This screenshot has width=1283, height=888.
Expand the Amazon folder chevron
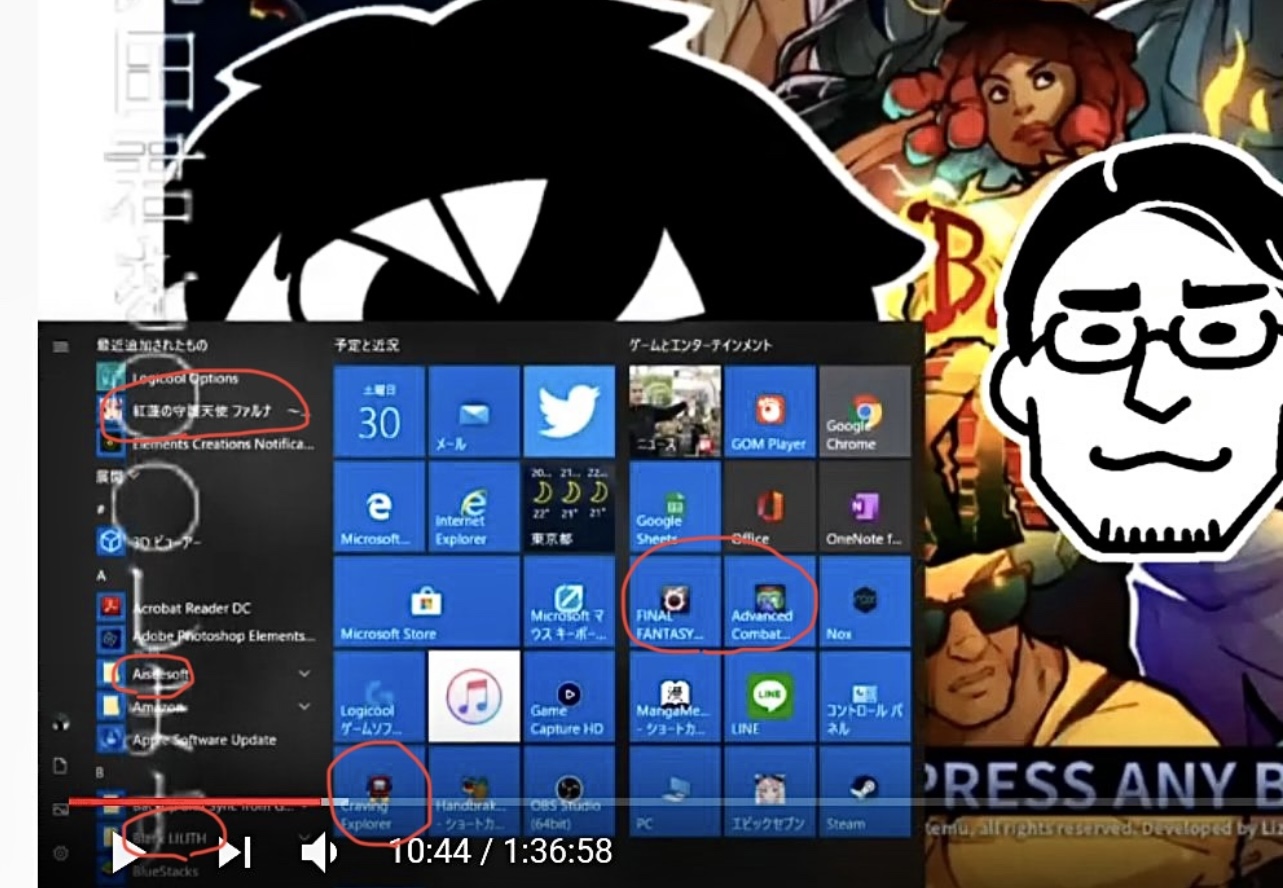pyautogui.click(x=304, y=707)
